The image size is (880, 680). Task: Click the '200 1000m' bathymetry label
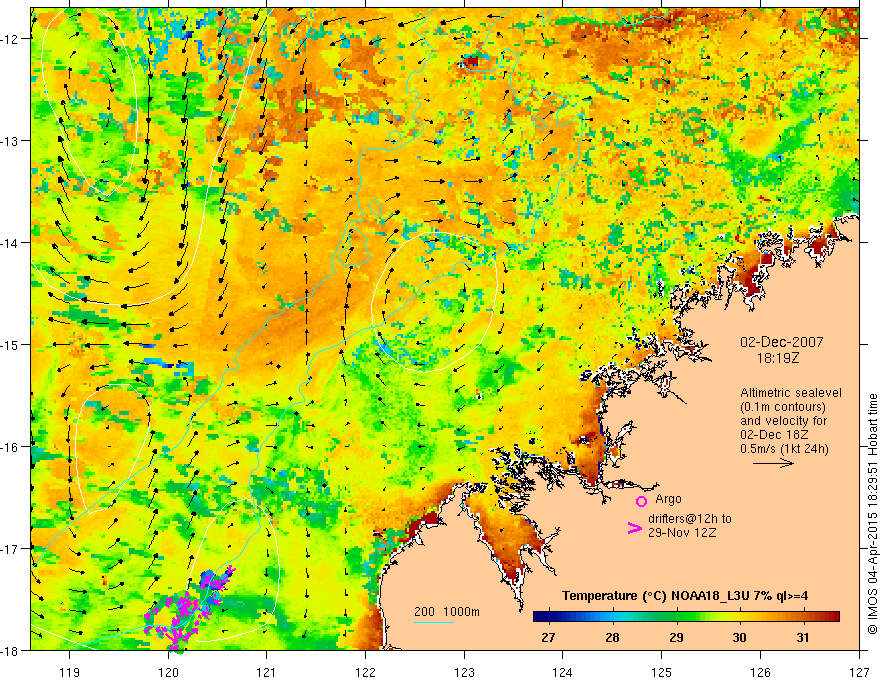[447, 612]
